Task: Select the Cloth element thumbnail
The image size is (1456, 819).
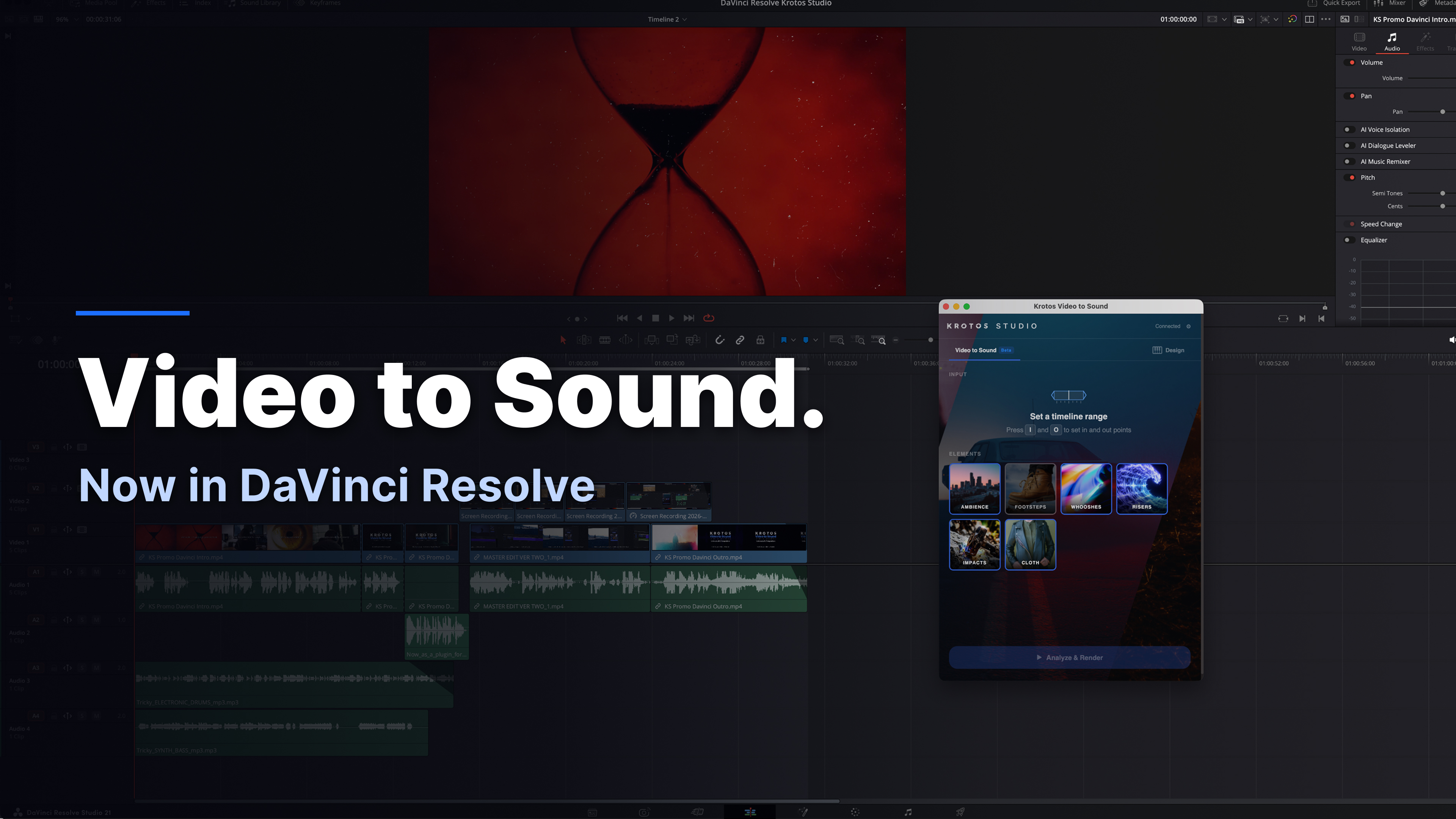Action: pyautogui.click(x=1031, y=544)
